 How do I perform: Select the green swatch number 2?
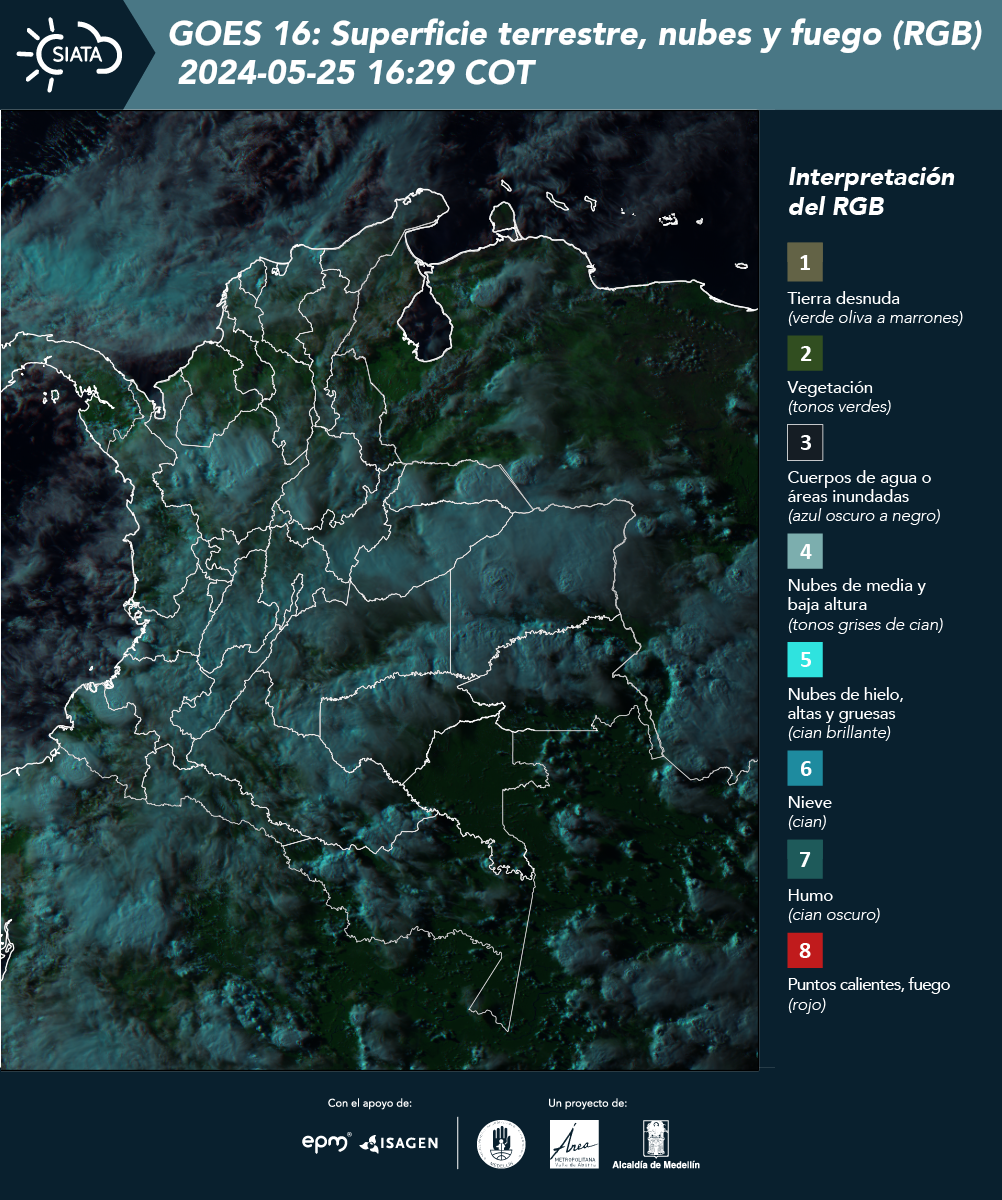click(x=805, y=352)
